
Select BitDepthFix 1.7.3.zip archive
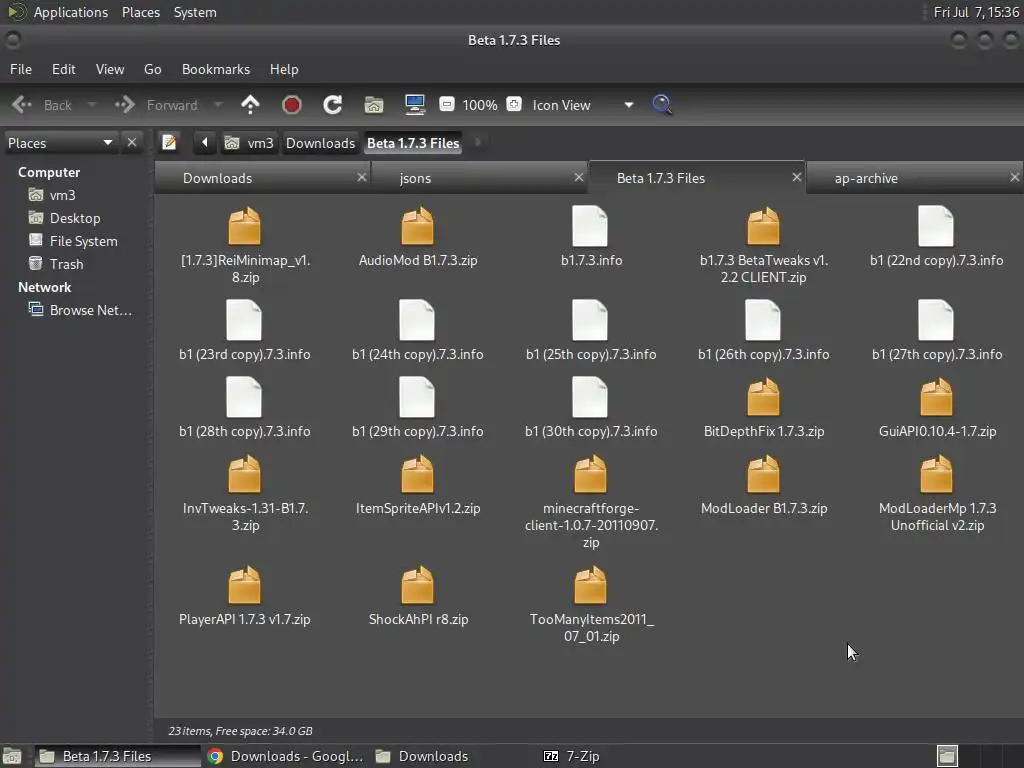[763, 408]
